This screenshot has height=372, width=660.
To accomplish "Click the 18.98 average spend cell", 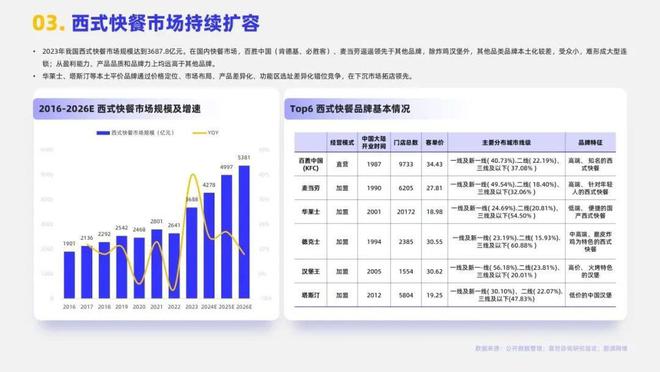I will tap(434, 212).
